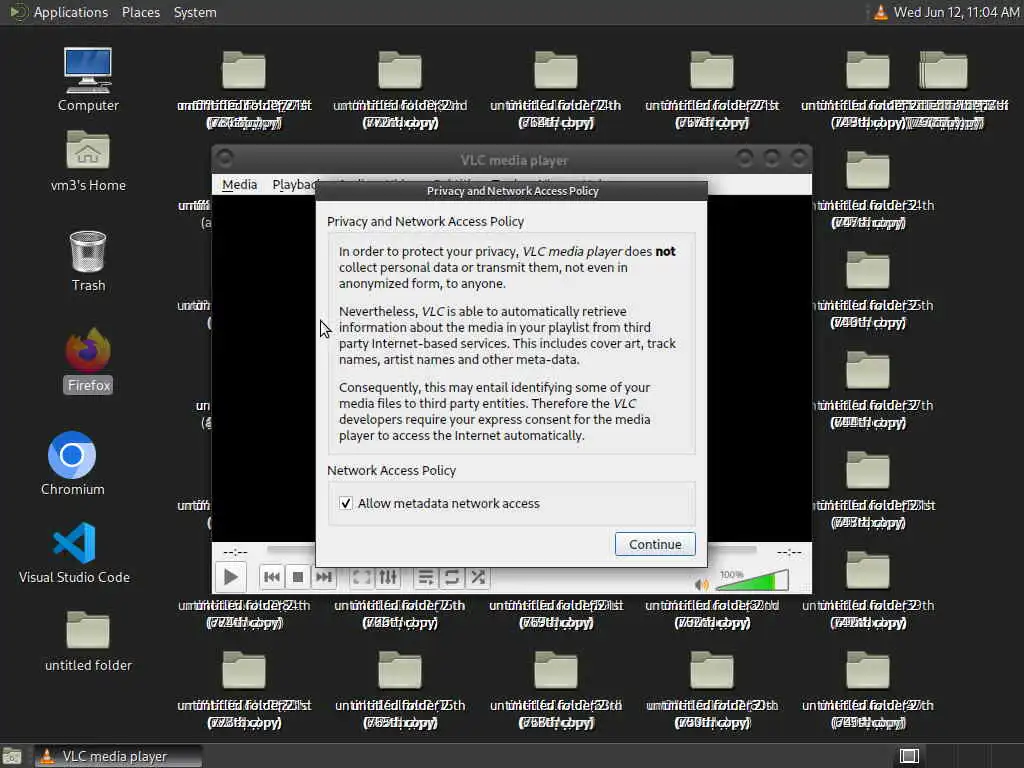This screenshot has height=768, width=1024.
Task: Click the Previous track button in VLC
Action: coord(272,577)
